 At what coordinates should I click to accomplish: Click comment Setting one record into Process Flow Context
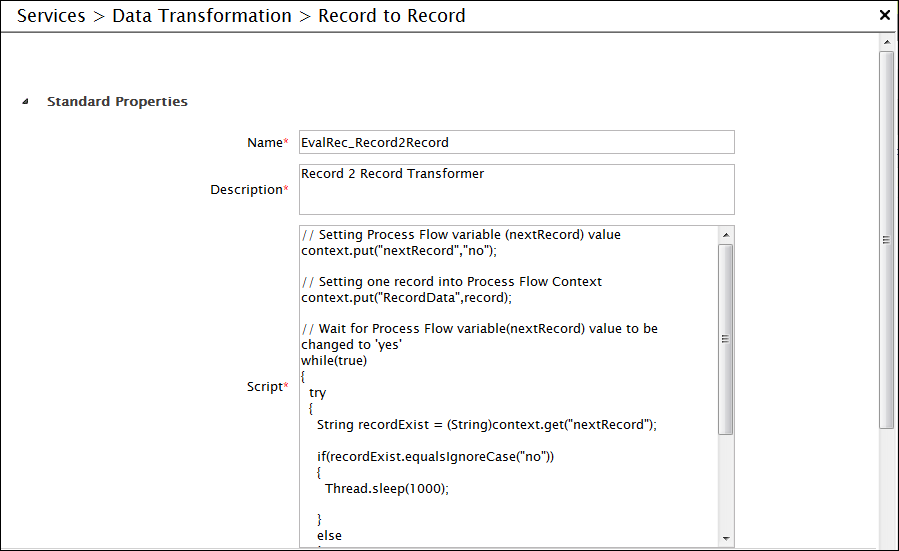452,282
